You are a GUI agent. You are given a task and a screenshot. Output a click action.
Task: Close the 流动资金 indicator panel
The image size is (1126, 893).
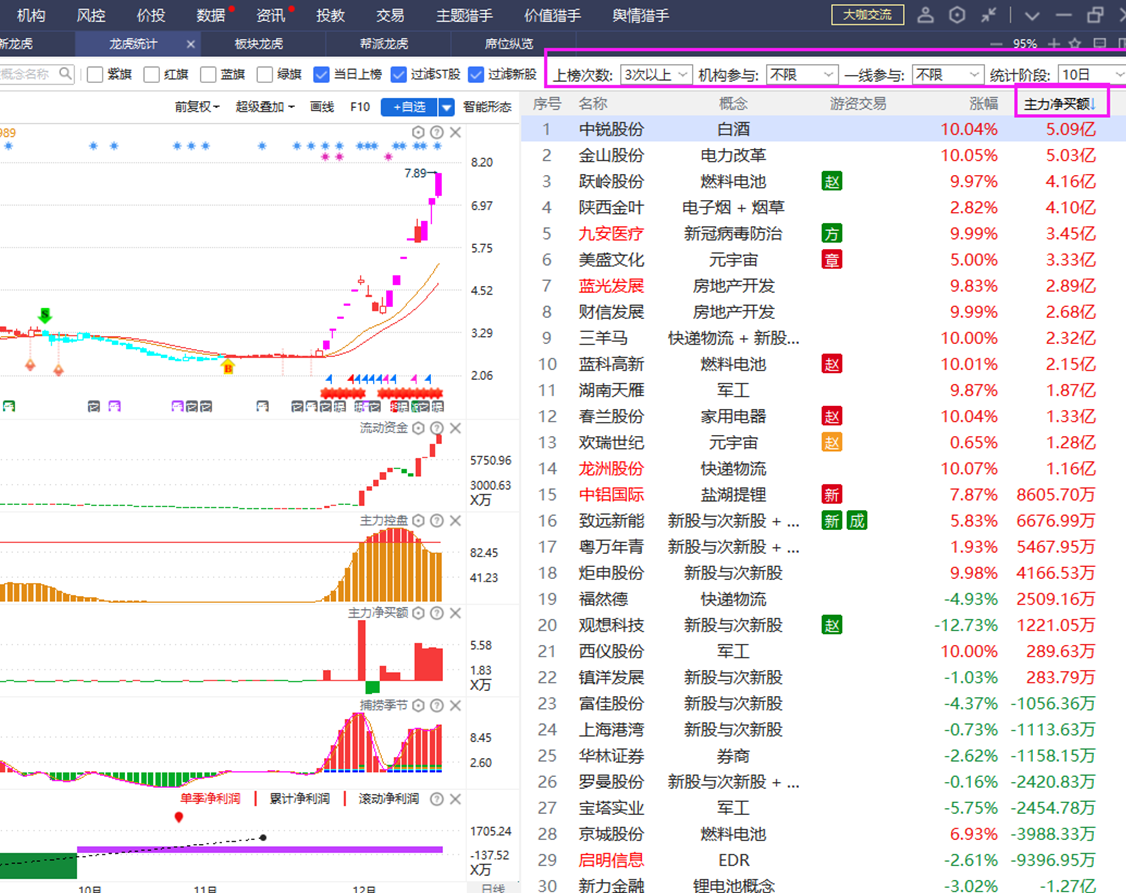coord(455,428)
